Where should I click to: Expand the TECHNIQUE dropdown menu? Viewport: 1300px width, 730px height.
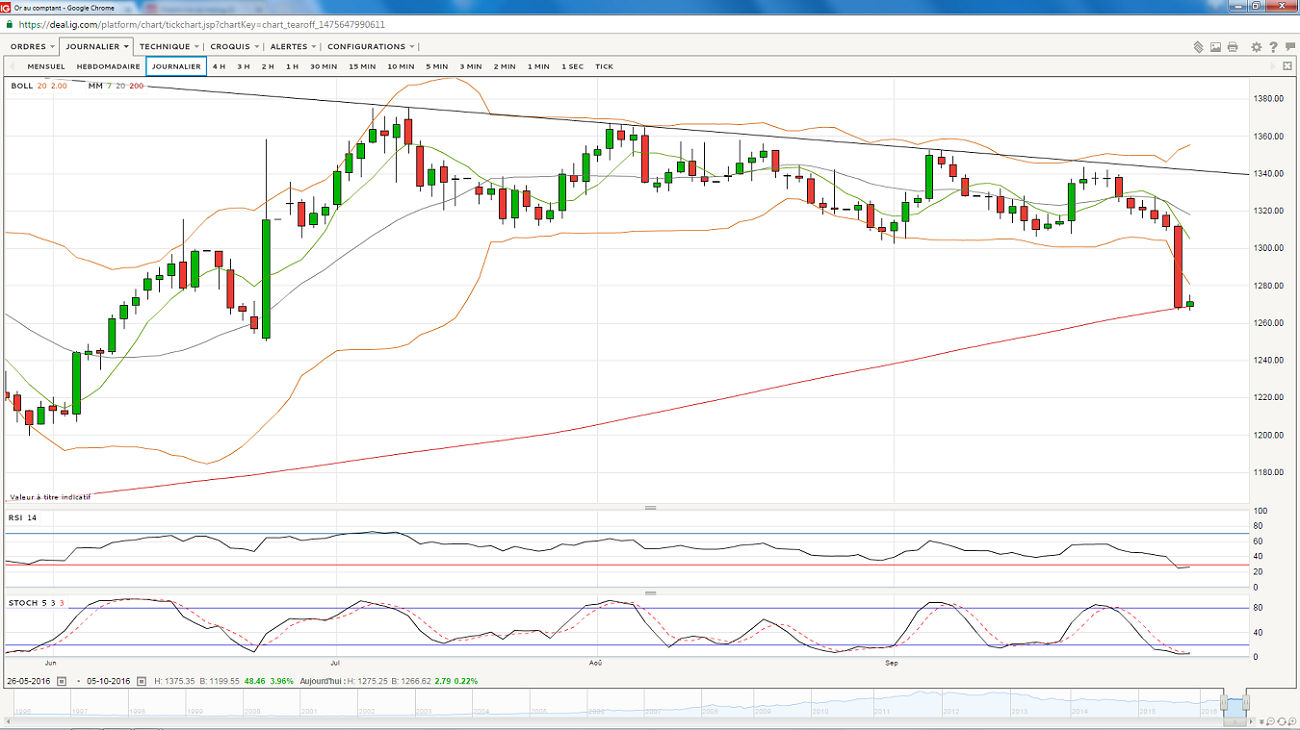[168, 47]
